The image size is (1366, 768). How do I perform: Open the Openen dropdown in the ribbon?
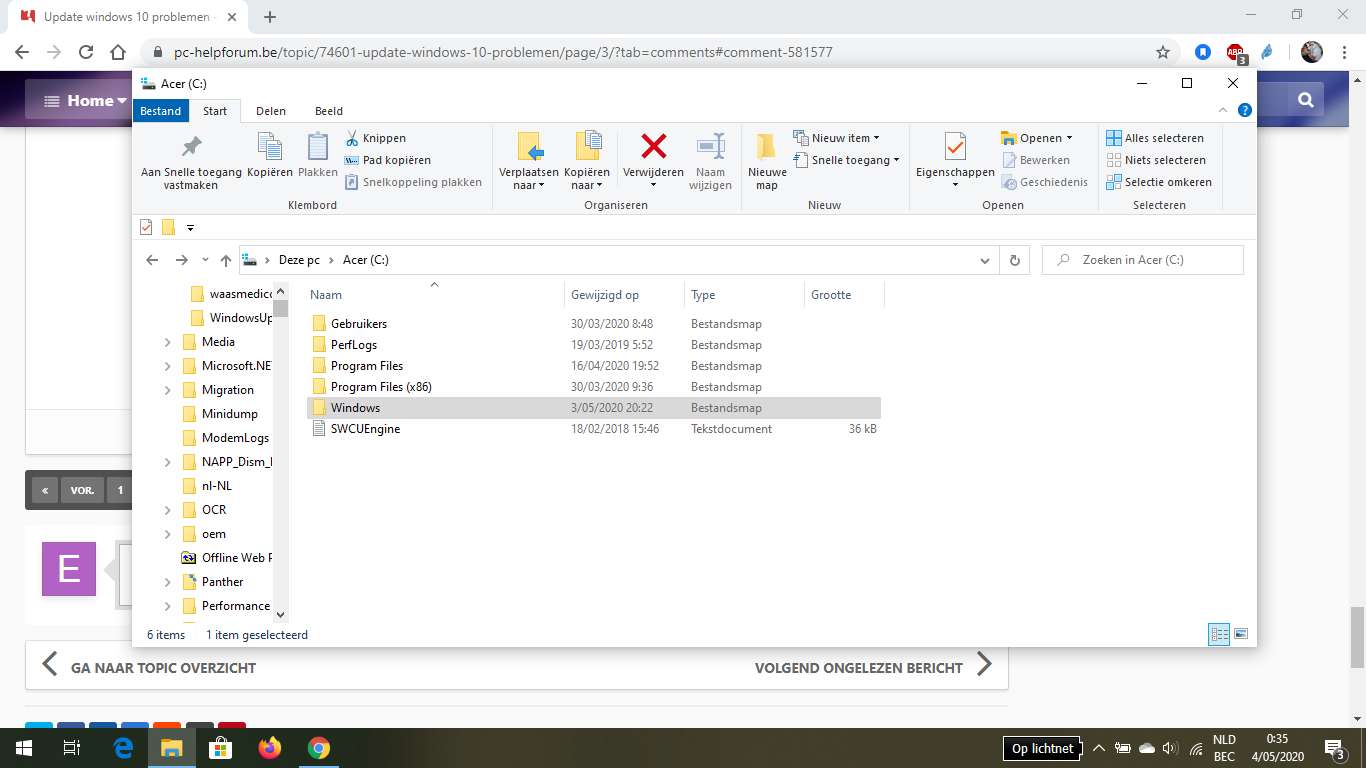tap(1036, 138)
